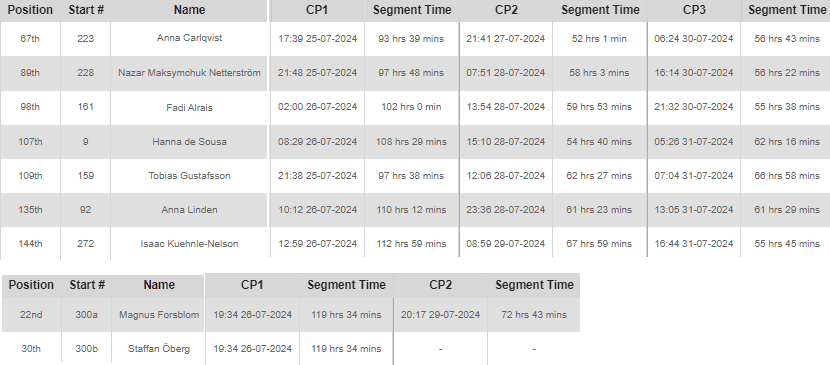The width and height of the screenshot is (830, 365).
Task: Select the start number 300a cell
Action: click(86, 315)
